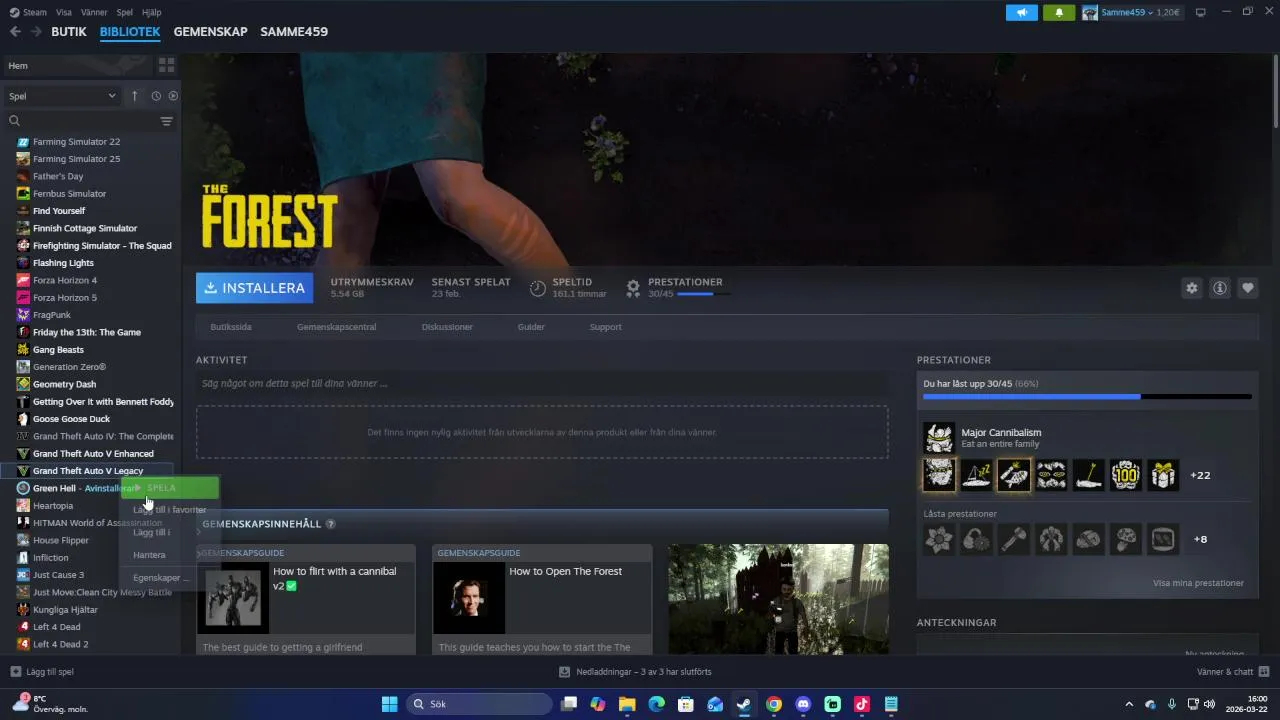This screenshot has height=720, width=1280.
Task: Open the Support link
Action: point(605,327)
